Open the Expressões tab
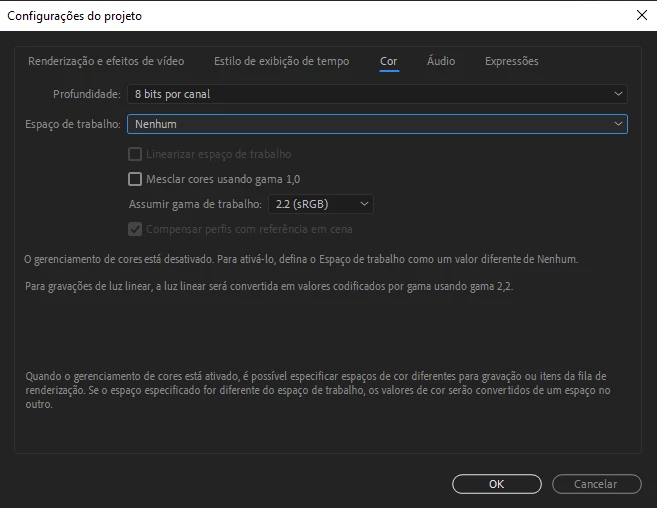This screenshot has width=657, height=508. click(512, 61)
